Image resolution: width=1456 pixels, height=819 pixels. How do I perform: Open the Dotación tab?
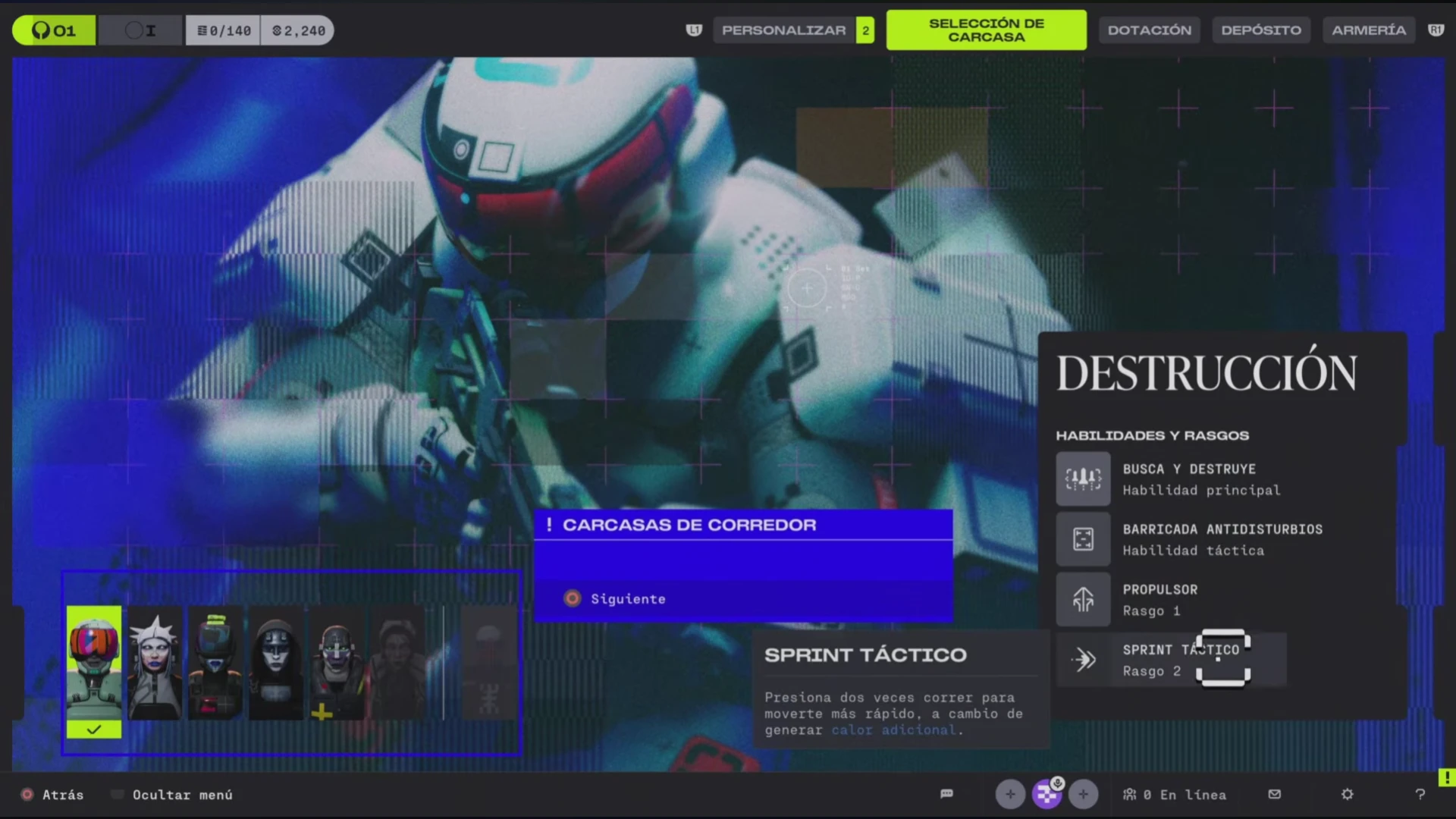click(1149, 30)
